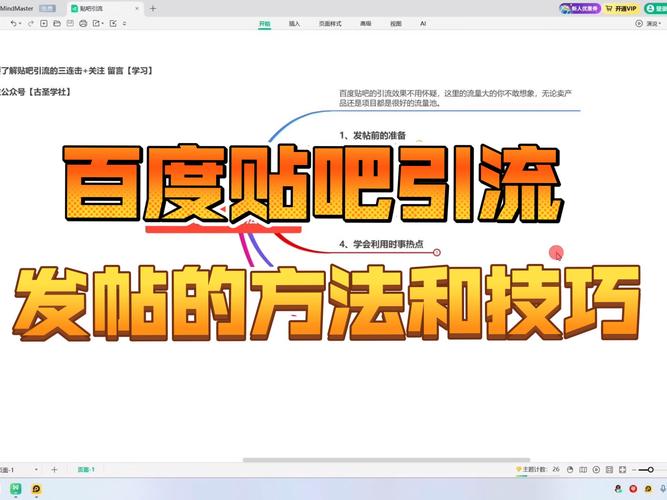Click the New file icon in toolbar
667x500 pixels.
(x=44, y=22)
